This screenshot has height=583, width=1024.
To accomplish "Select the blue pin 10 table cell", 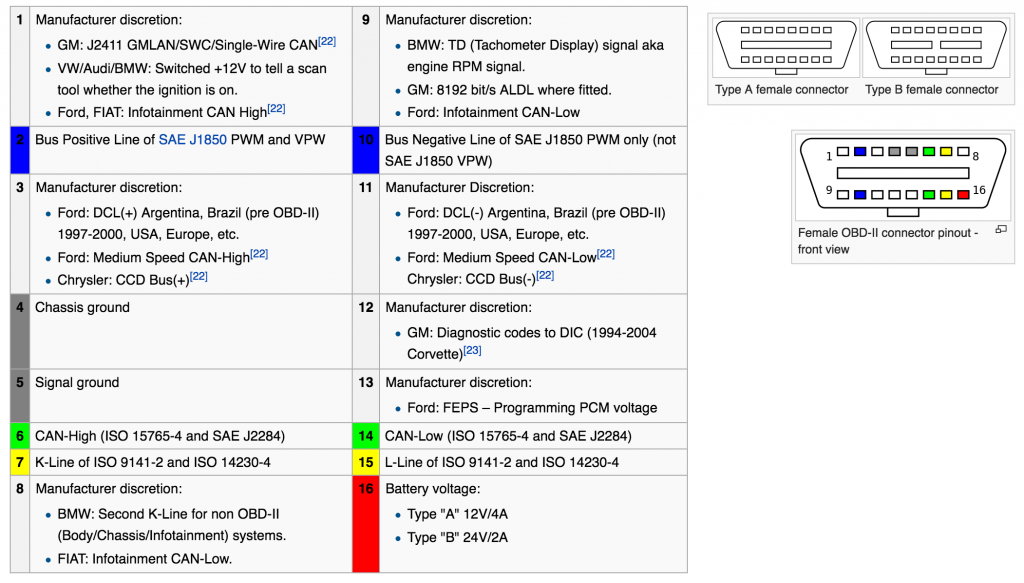I will 366,150.
